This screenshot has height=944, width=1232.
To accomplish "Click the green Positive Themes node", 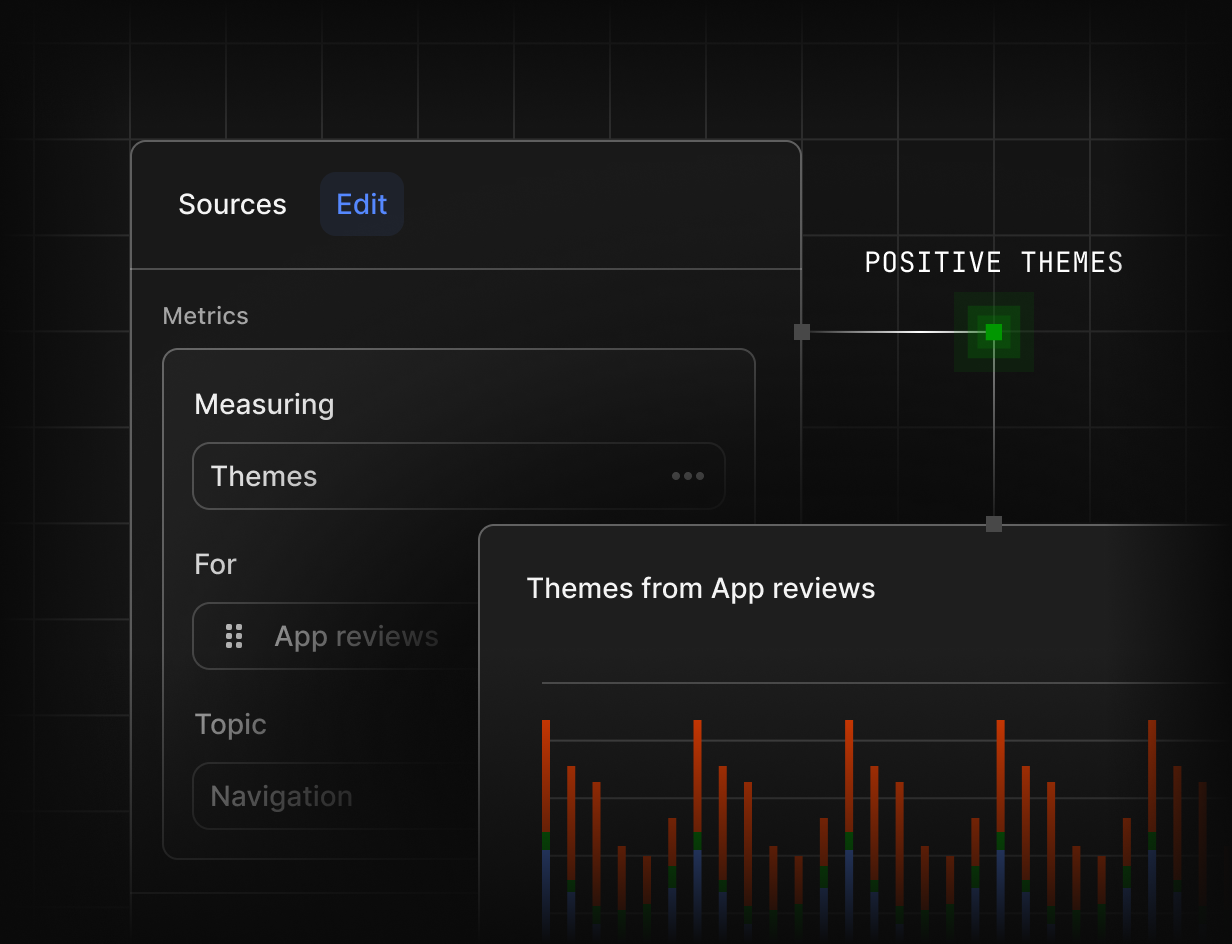I will click(x=993, y=332).
